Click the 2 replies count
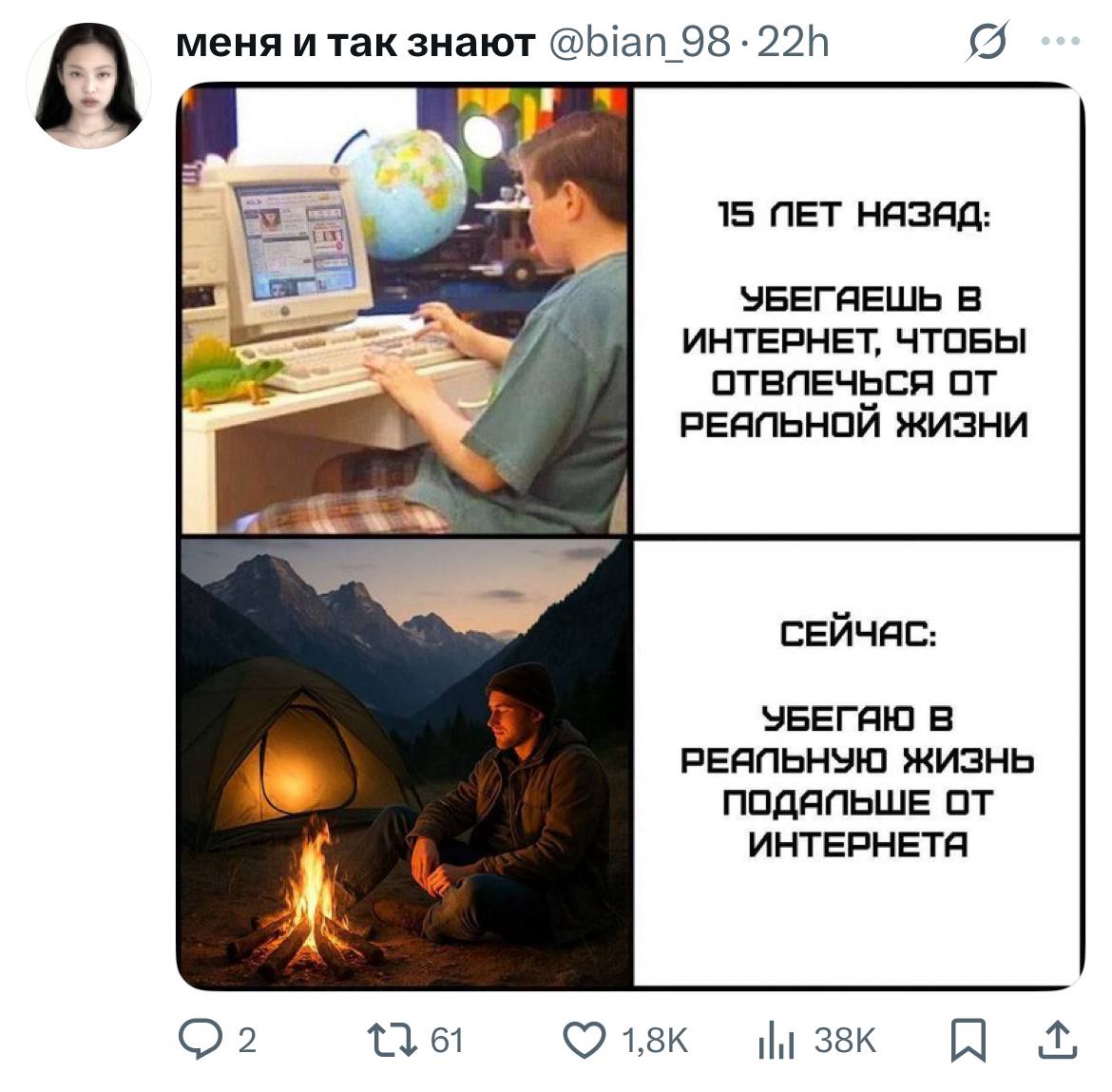This screenshot has width=1112, height=1092. click(x=247, y=1041)
